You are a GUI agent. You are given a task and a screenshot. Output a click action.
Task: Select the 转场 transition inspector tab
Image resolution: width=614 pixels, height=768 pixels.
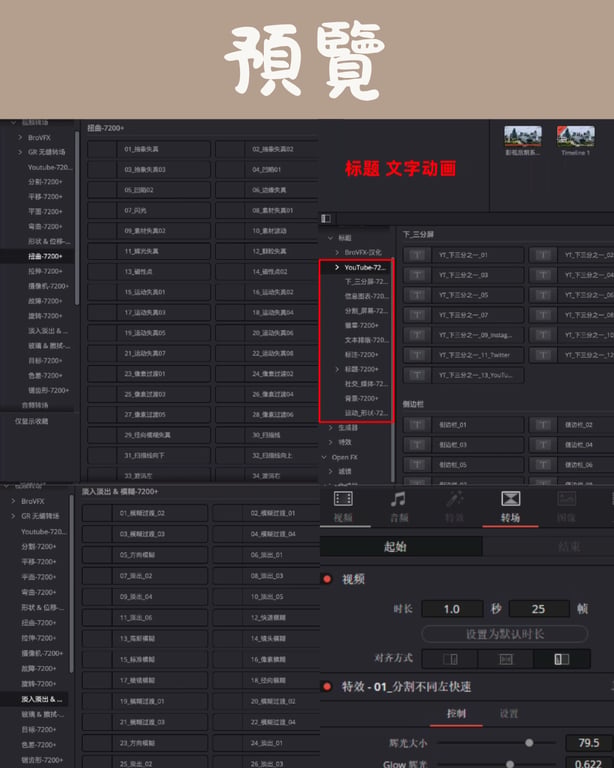click(x=510, y=499)
